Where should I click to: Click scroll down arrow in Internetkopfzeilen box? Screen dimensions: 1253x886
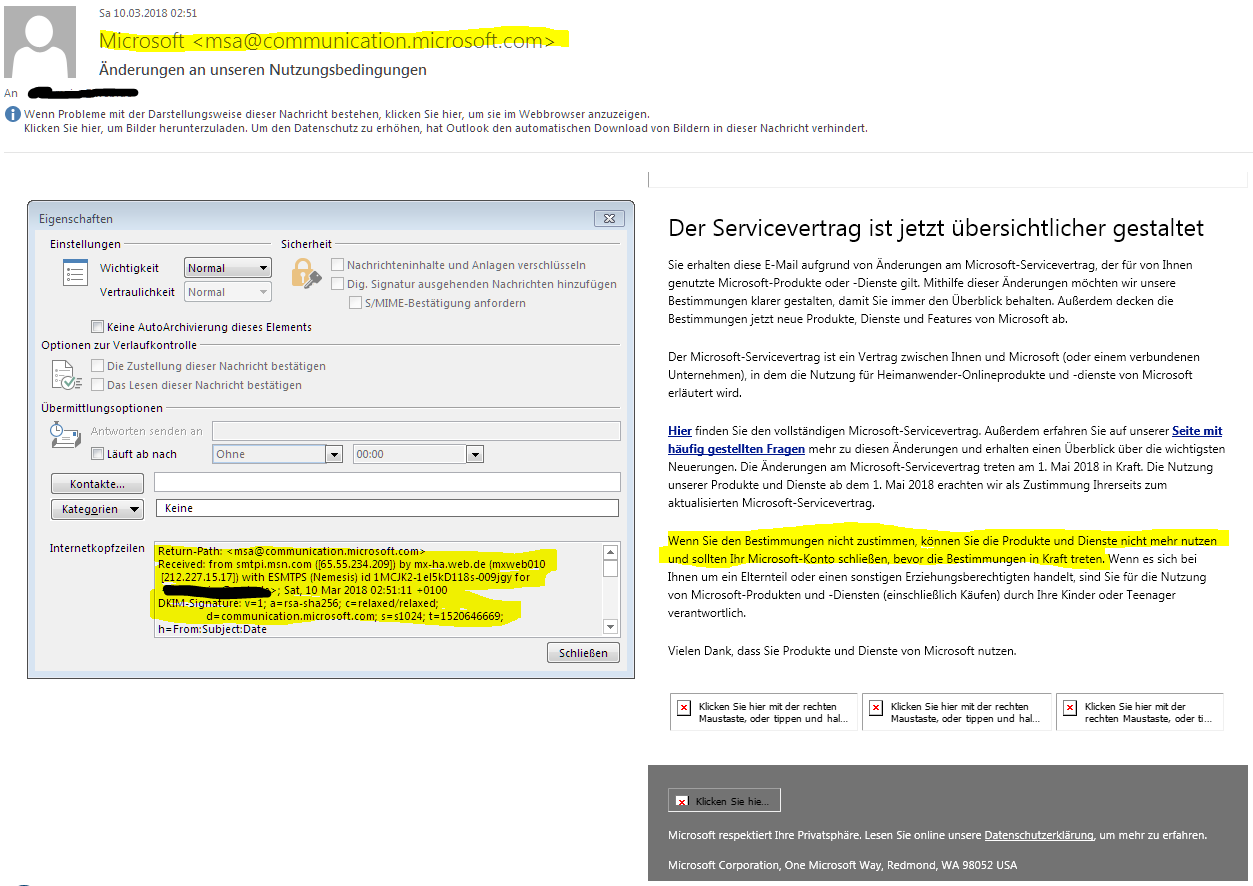coord(610,627)
